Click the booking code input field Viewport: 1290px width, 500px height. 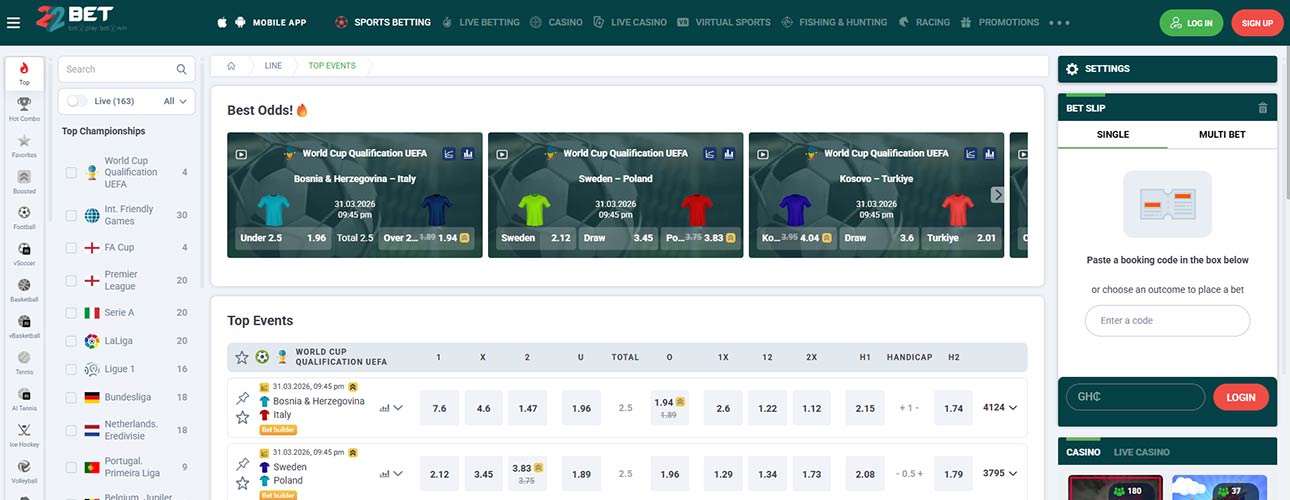1167,320
